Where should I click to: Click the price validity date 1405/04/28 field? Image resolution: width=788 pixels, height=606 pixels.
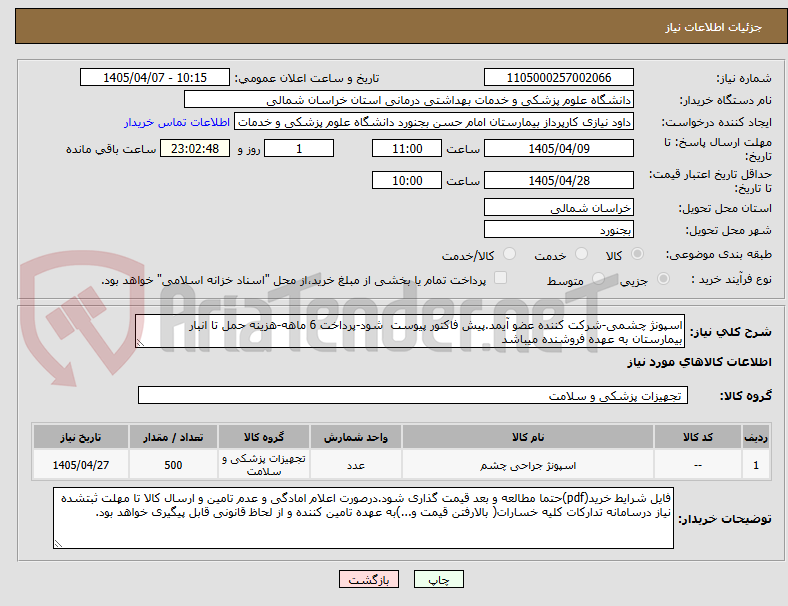[558, 180]
